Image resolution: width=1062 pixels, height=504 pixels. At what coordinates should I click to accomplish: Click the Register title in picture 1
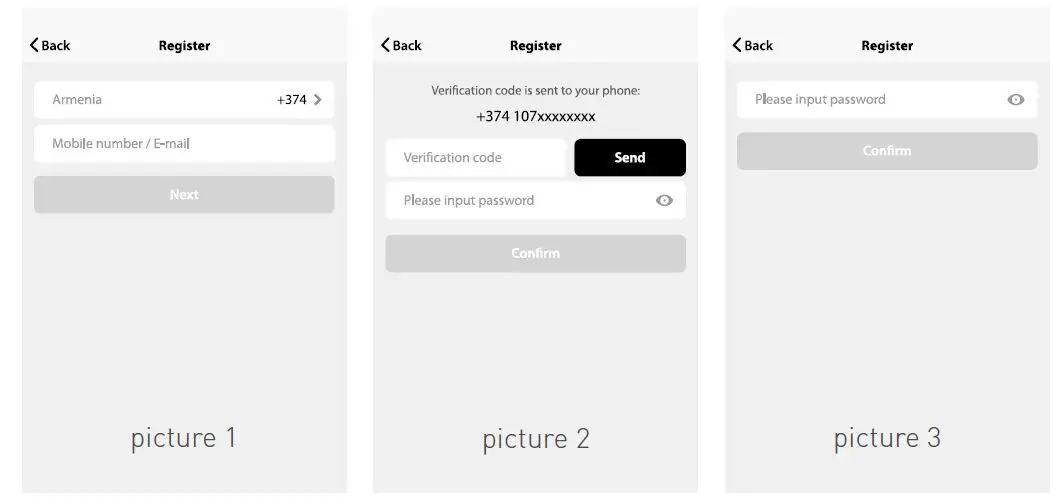click(x=184, y=45)
